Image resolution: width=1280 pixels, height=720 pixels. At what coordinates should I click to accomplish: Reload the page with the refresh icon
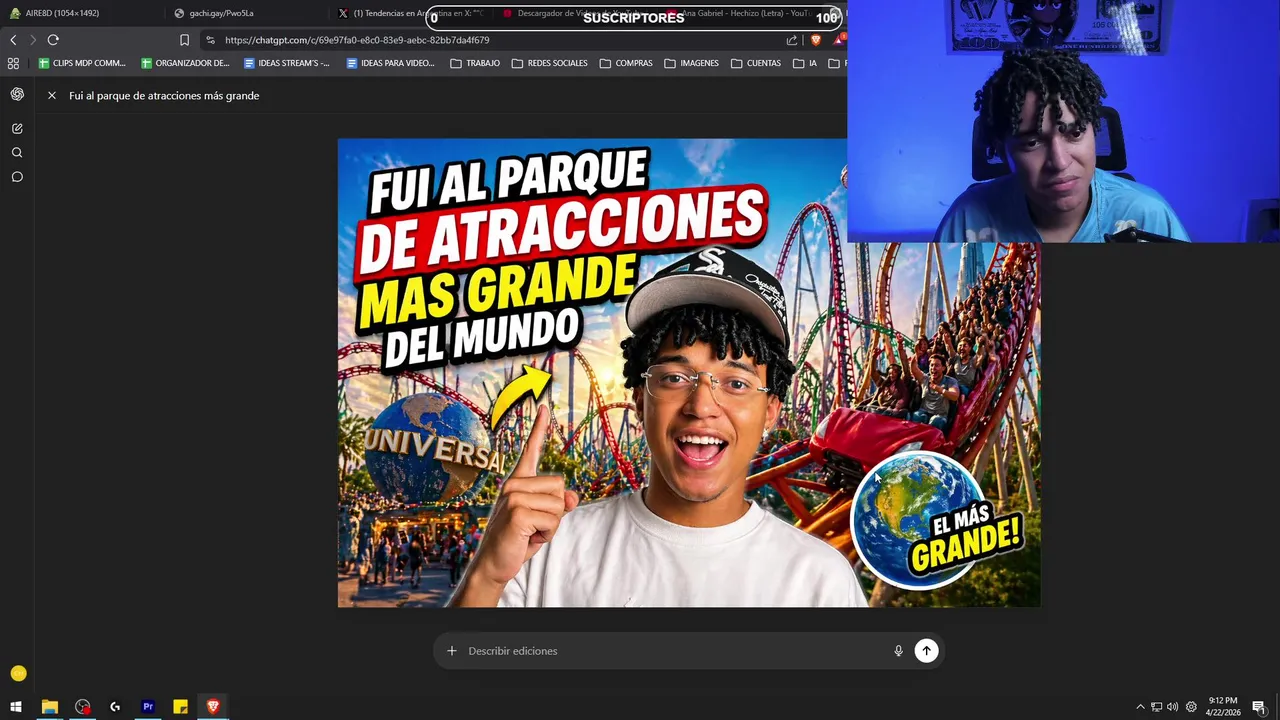pos(53,40)
